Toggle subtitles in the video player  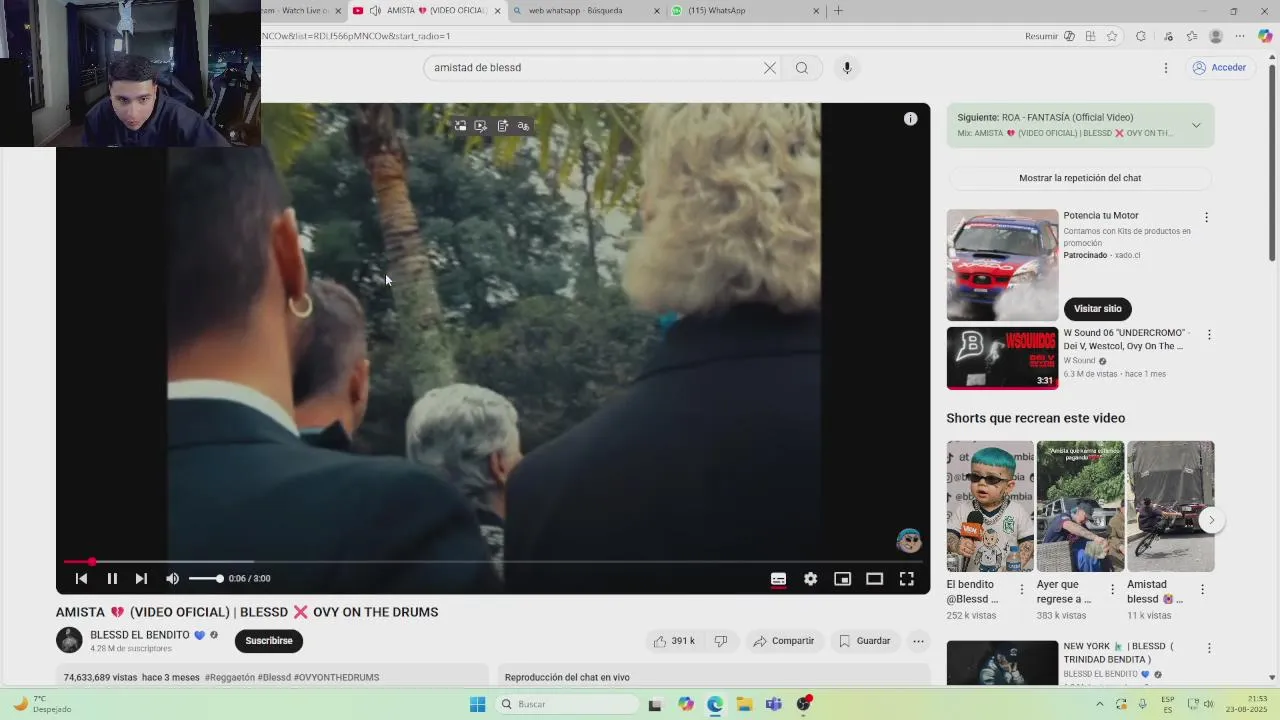(778, 578)
